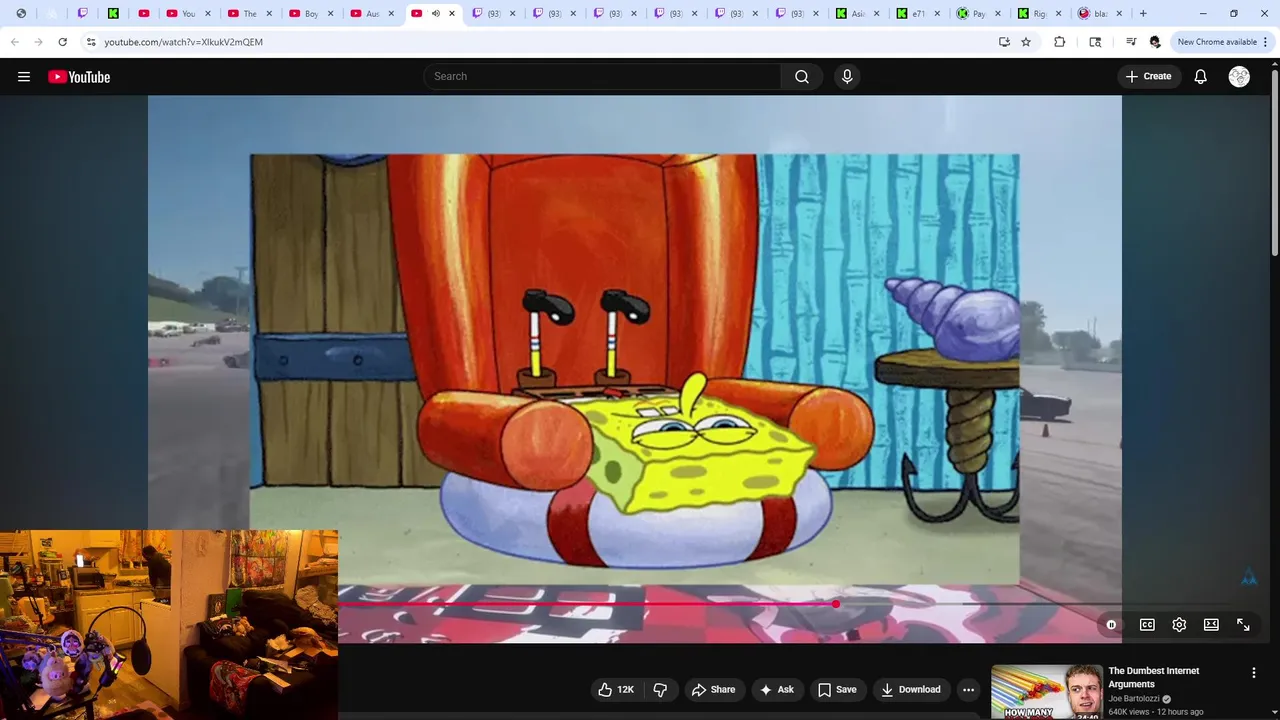Open options for Dumbest Internet Arguments video
This screenshot has height=720, width=1280.
[1253, 673]
